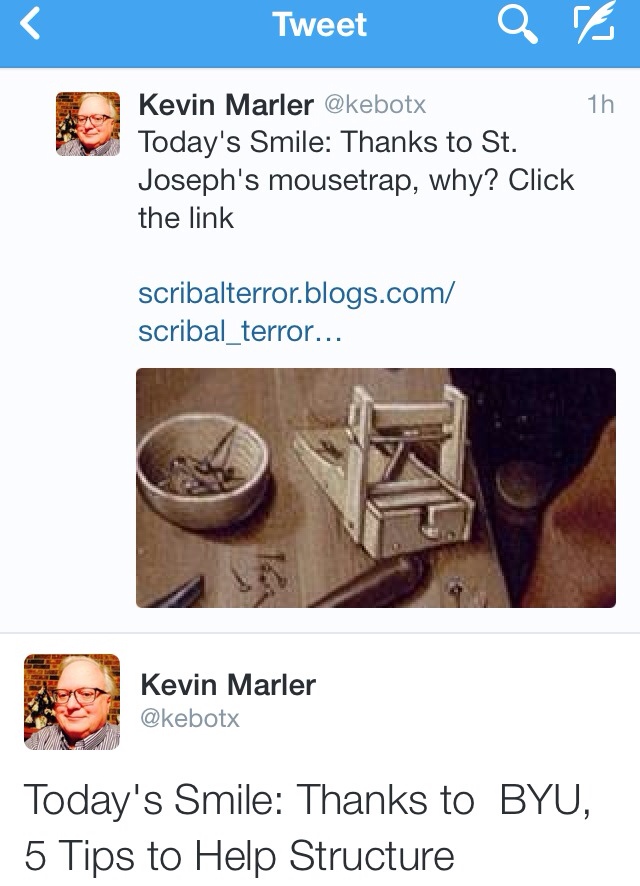Open Kevin Marler name in parent tweet
The image size is (640, 886).
[x=226, y=105]
